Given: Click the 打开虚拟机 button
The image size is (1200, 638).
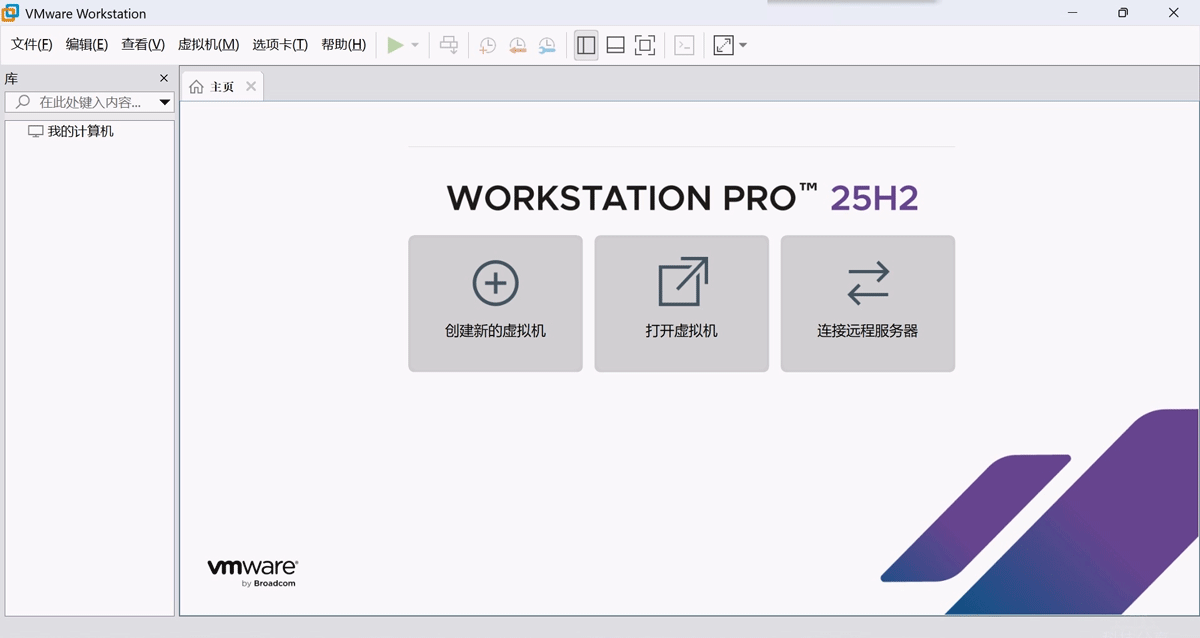Looking at the screenshot, I should click(x=681, y=303).
